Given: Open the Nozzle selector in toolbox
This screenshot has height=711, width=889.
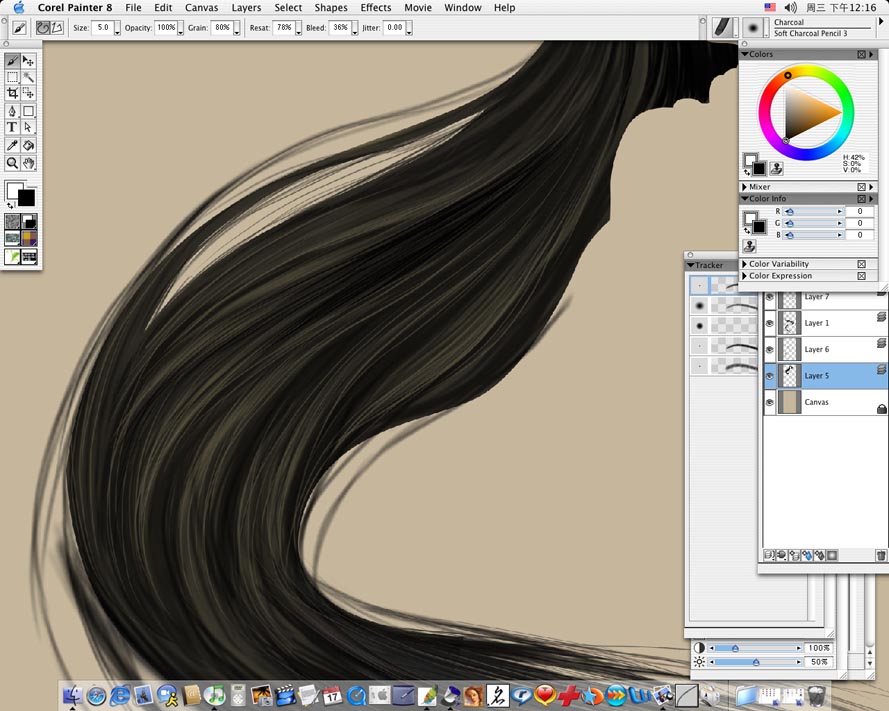Looking at the screenshot, I should point(29,256).
